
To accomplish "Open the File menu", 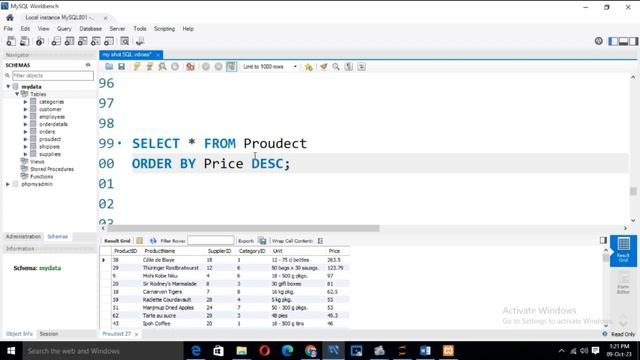I will [8, 29].
